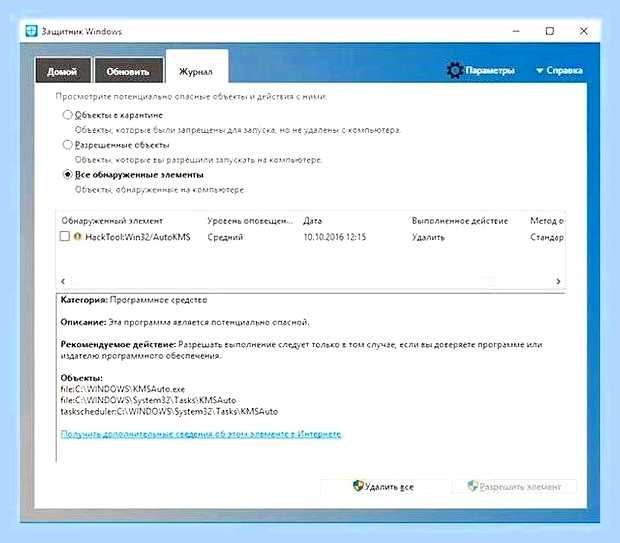Image resolution: width=620 pixels, height=543 pixels.
Task: Open link for additional info on the Internet
Action: click(201, 434)
